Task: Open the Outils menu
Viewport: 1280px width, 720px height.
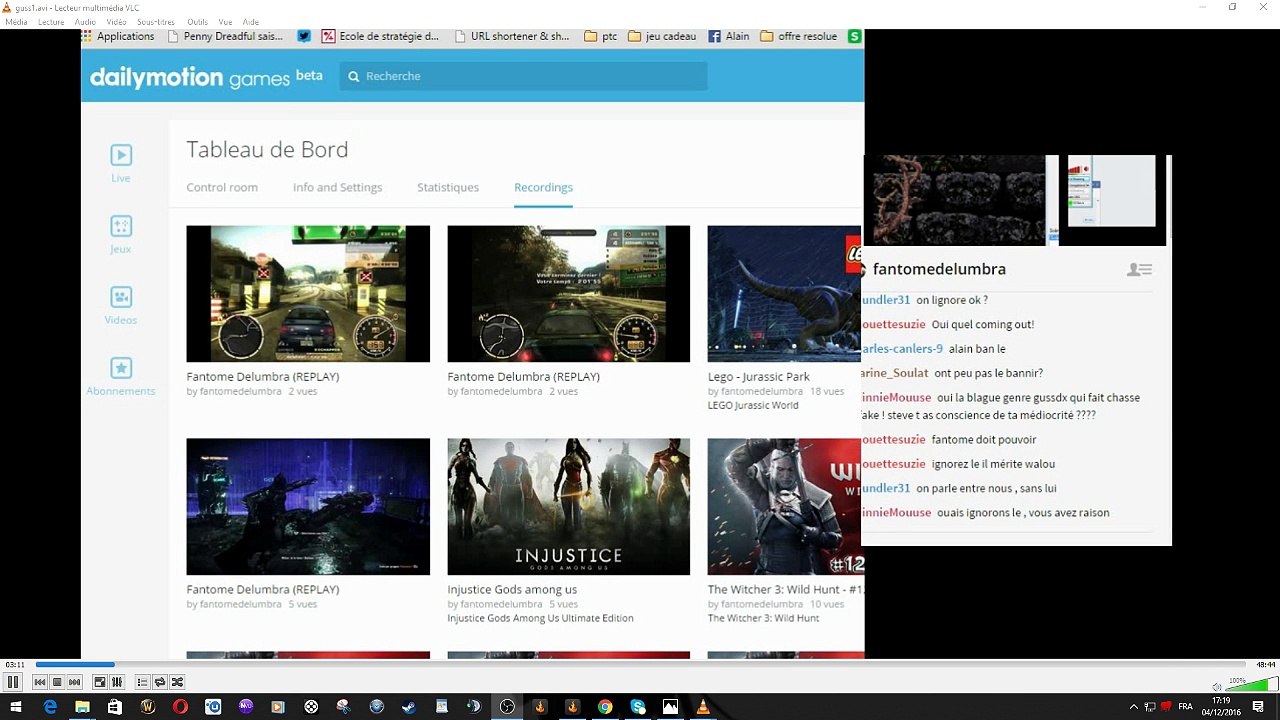Action: (x=198, y=22)
